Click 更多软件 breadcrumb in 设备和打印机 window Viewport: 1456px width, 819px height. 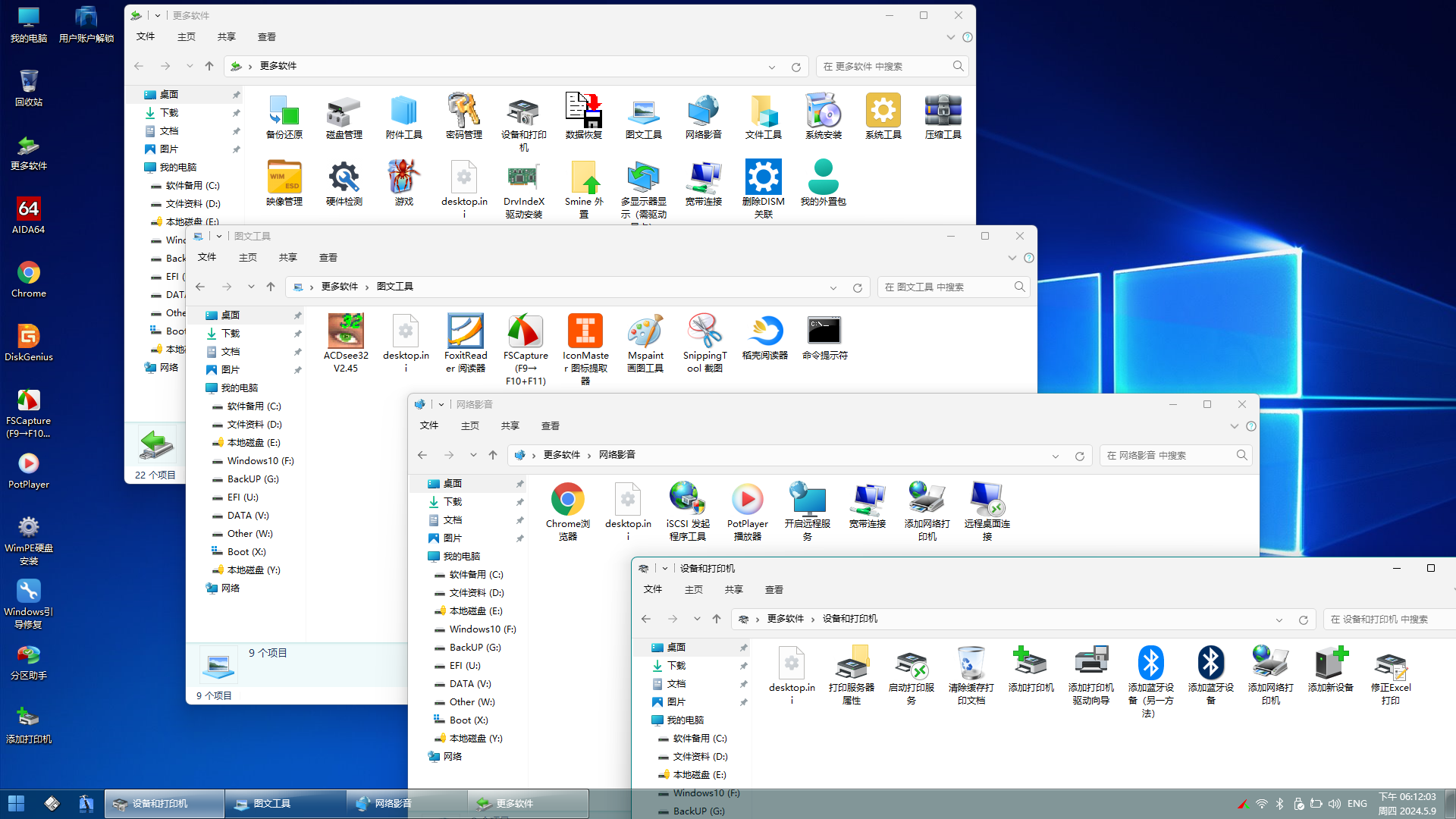pos(785,619)
